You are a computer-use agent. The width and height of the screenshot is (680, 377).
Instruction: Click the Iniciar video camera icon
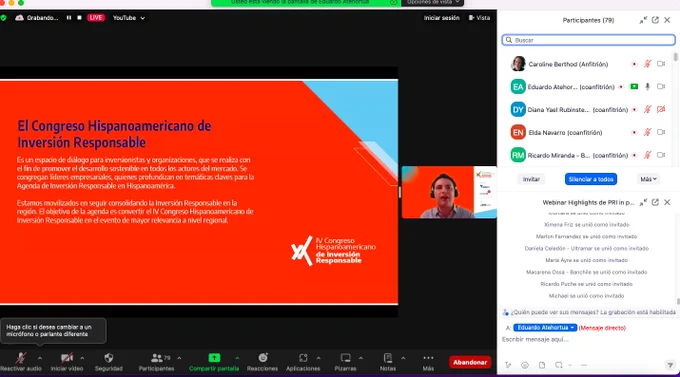[x=66, y=358]
